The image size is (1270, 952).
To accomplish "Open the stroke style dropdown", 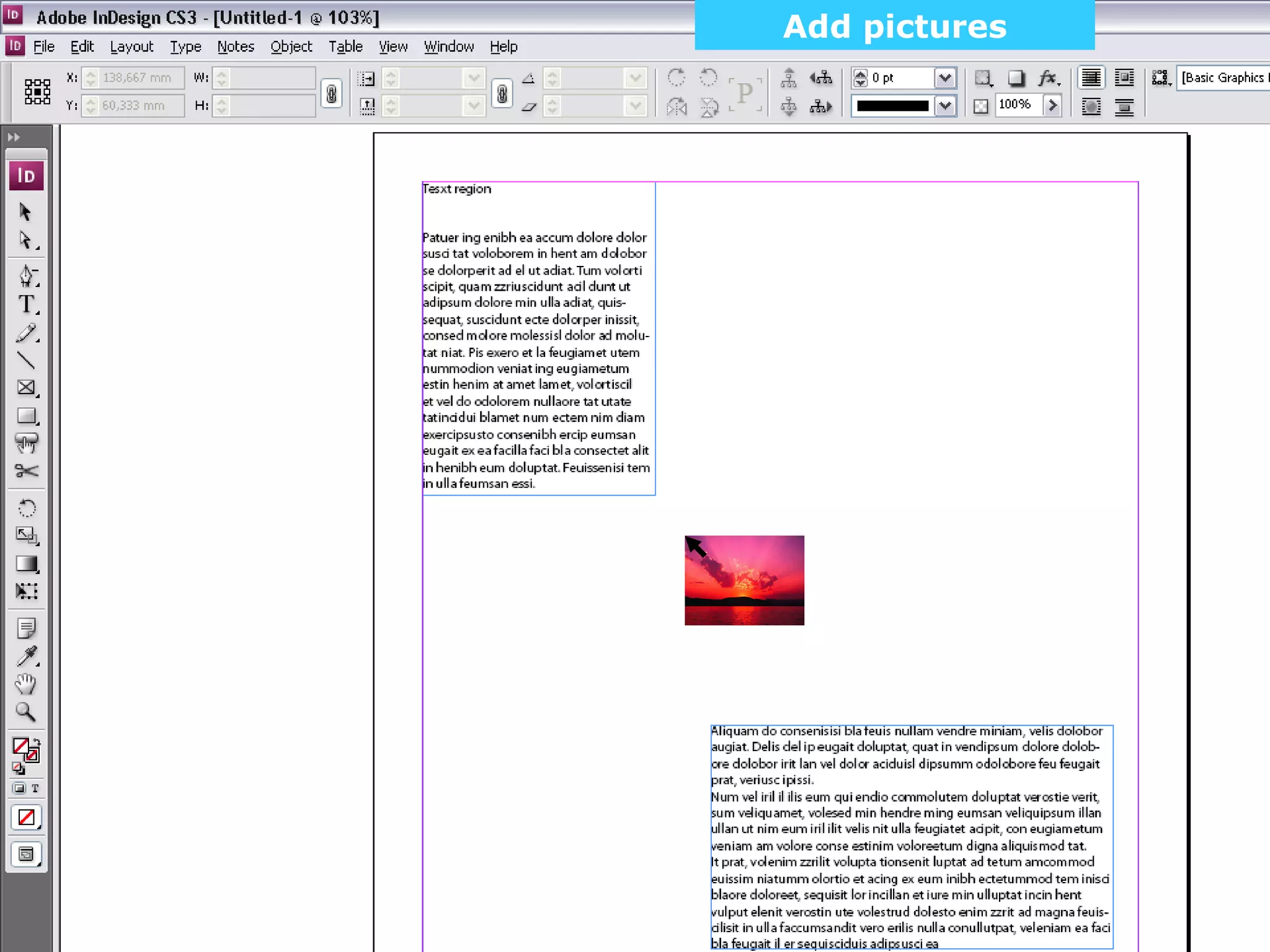I will click(x=944, y=106).
